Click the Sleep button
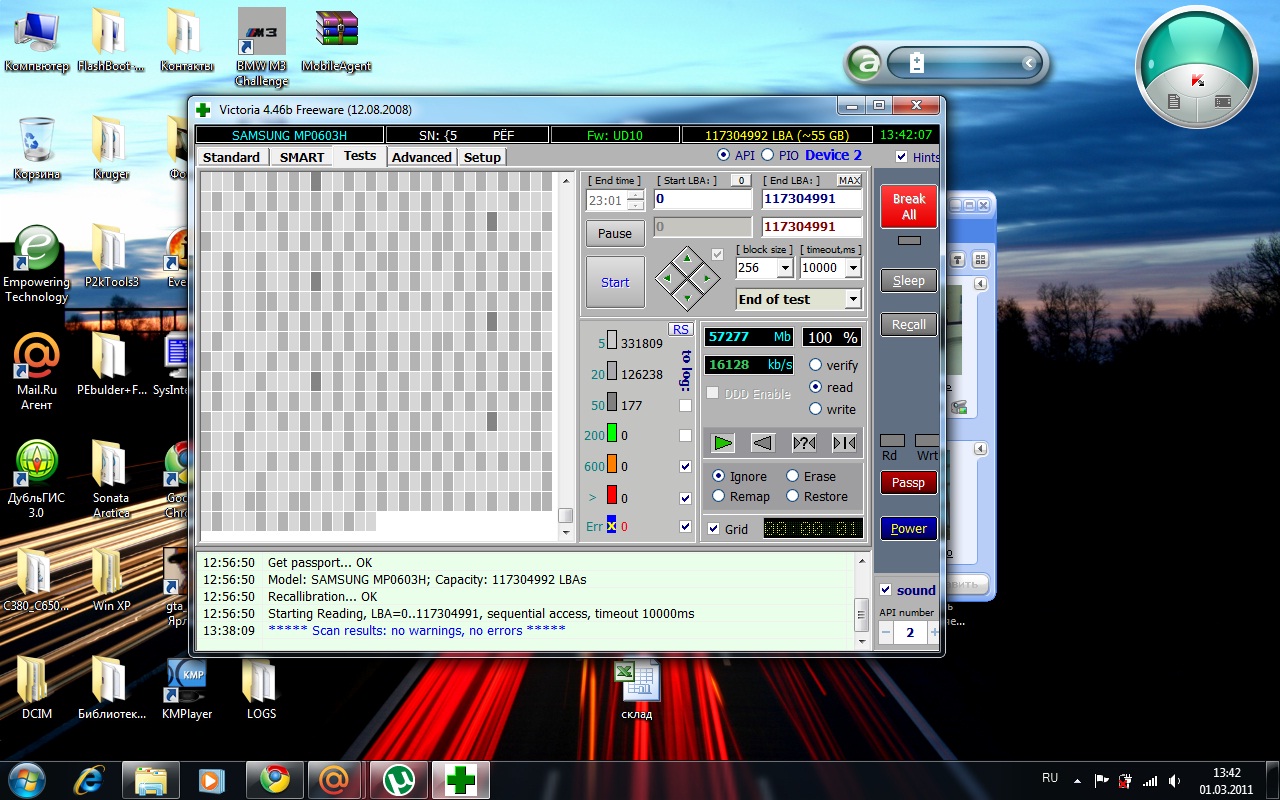This screenshot has height=800, width=1280. pyautogui.click(x=909, y=281)
